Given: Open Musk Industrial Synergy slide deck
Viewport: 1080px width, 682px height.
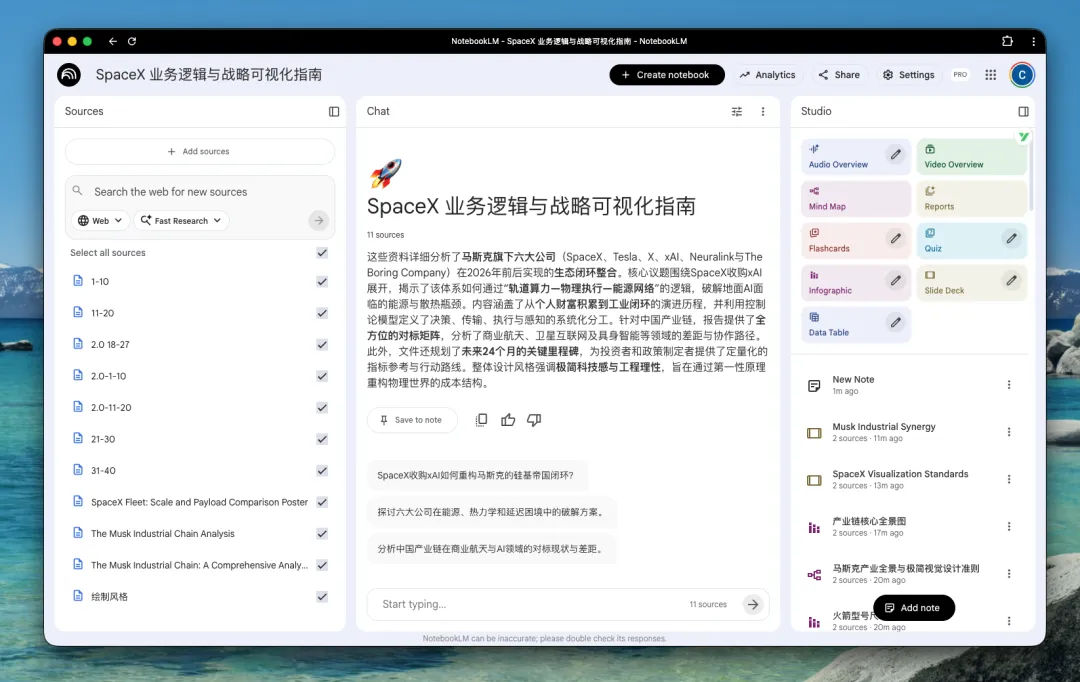Looking at the screenshot, I should [884, 432].
